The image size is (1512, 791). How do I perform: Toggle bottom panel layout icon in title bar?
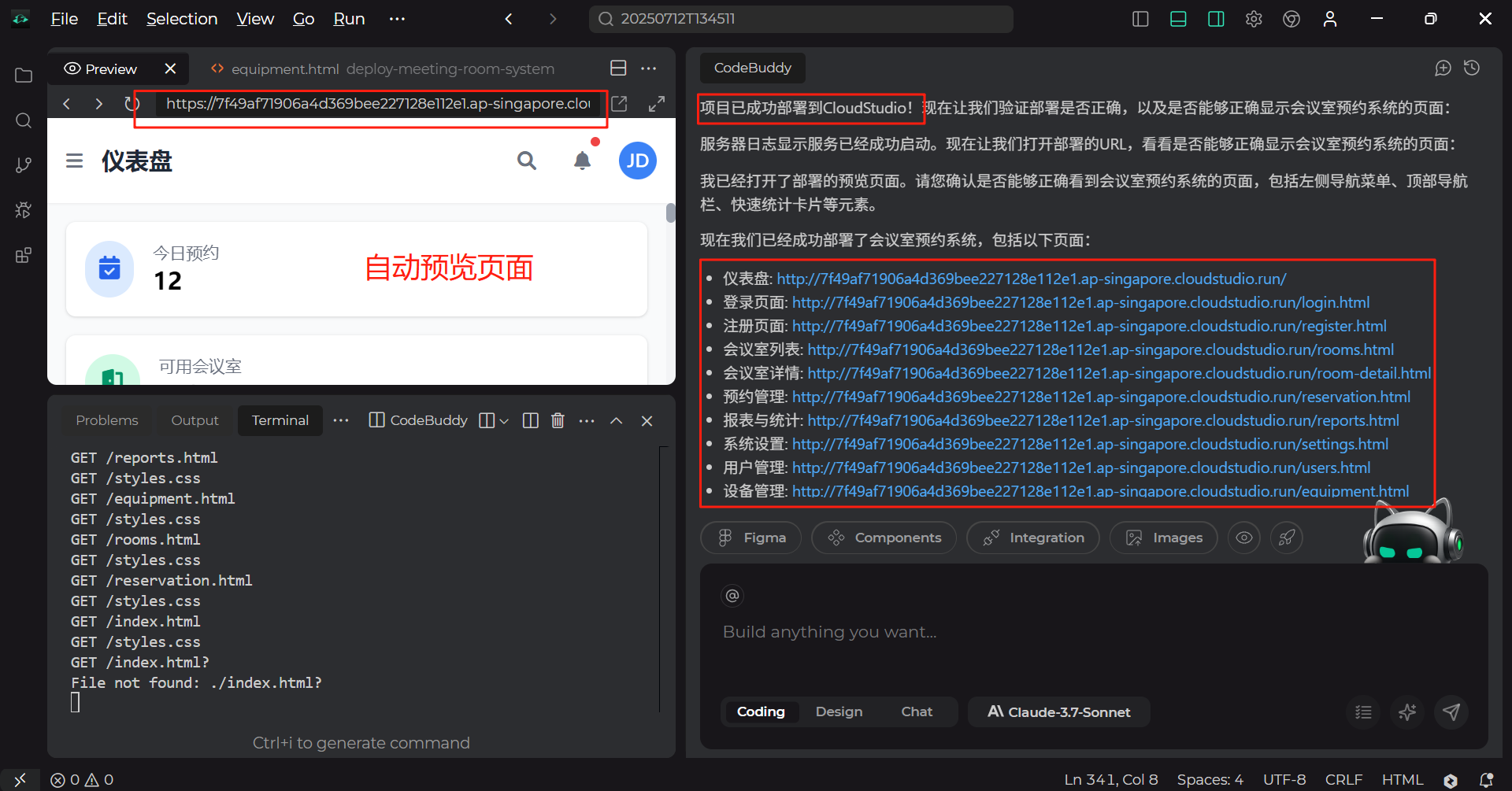[x=1178, y=19]
